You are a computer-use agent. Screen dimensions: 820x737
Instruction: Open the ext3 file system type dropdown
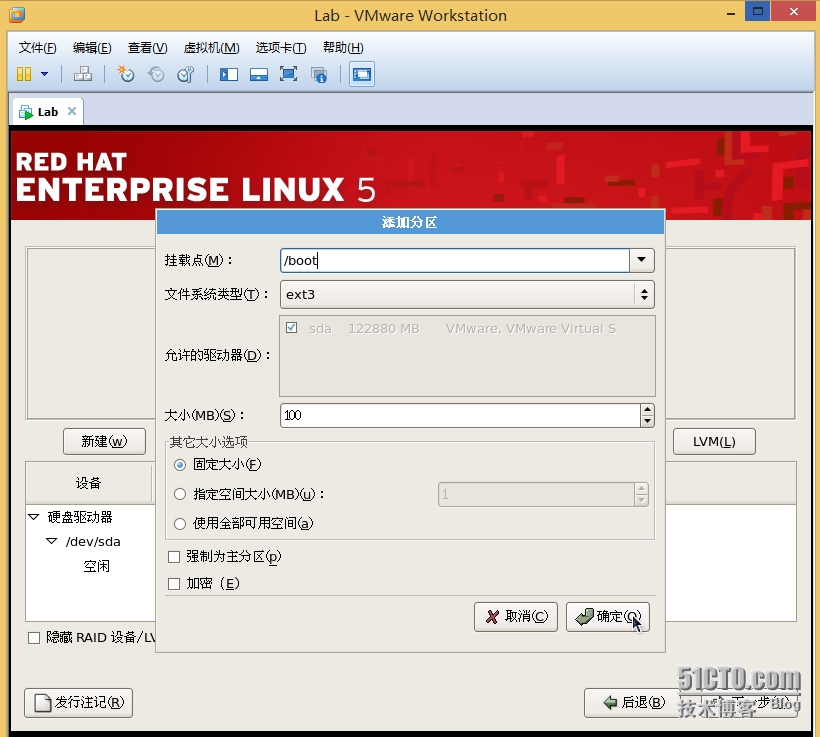point(467,294)
